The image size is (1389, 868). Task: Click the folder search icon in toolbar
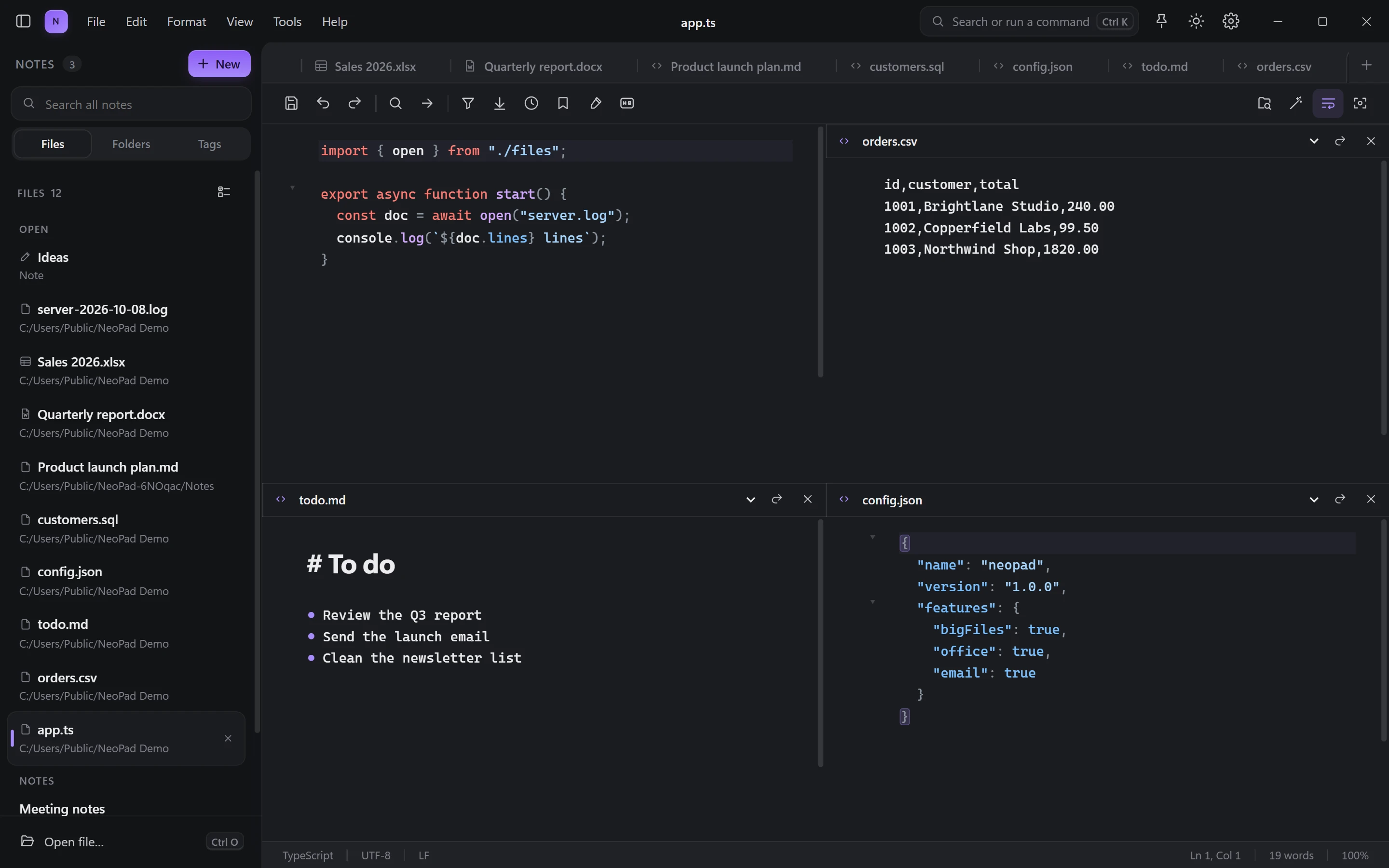pos(1265,103)
